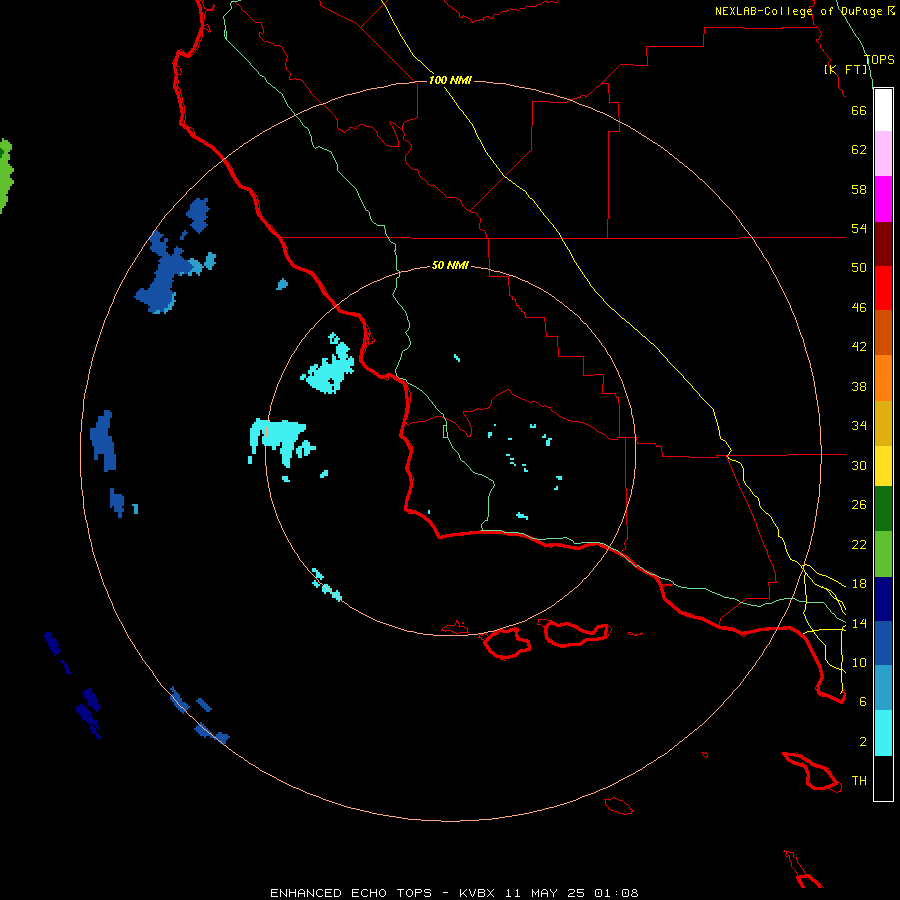
Task: Click the '22' legend value
Action: (859, 544)
